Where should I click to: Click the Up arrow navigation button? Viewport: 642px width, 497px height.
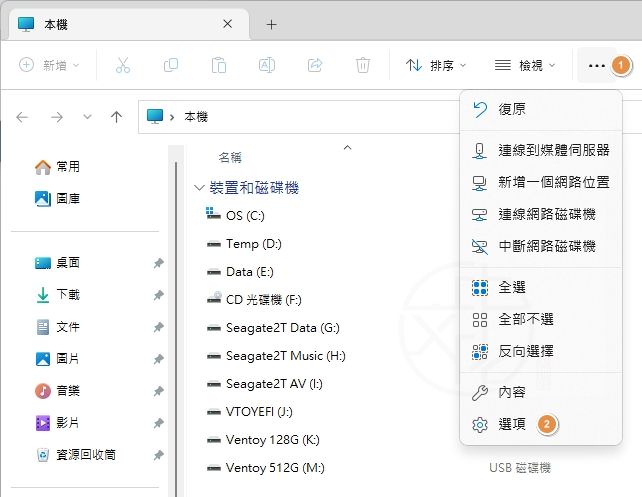click(x=116, y=117)
